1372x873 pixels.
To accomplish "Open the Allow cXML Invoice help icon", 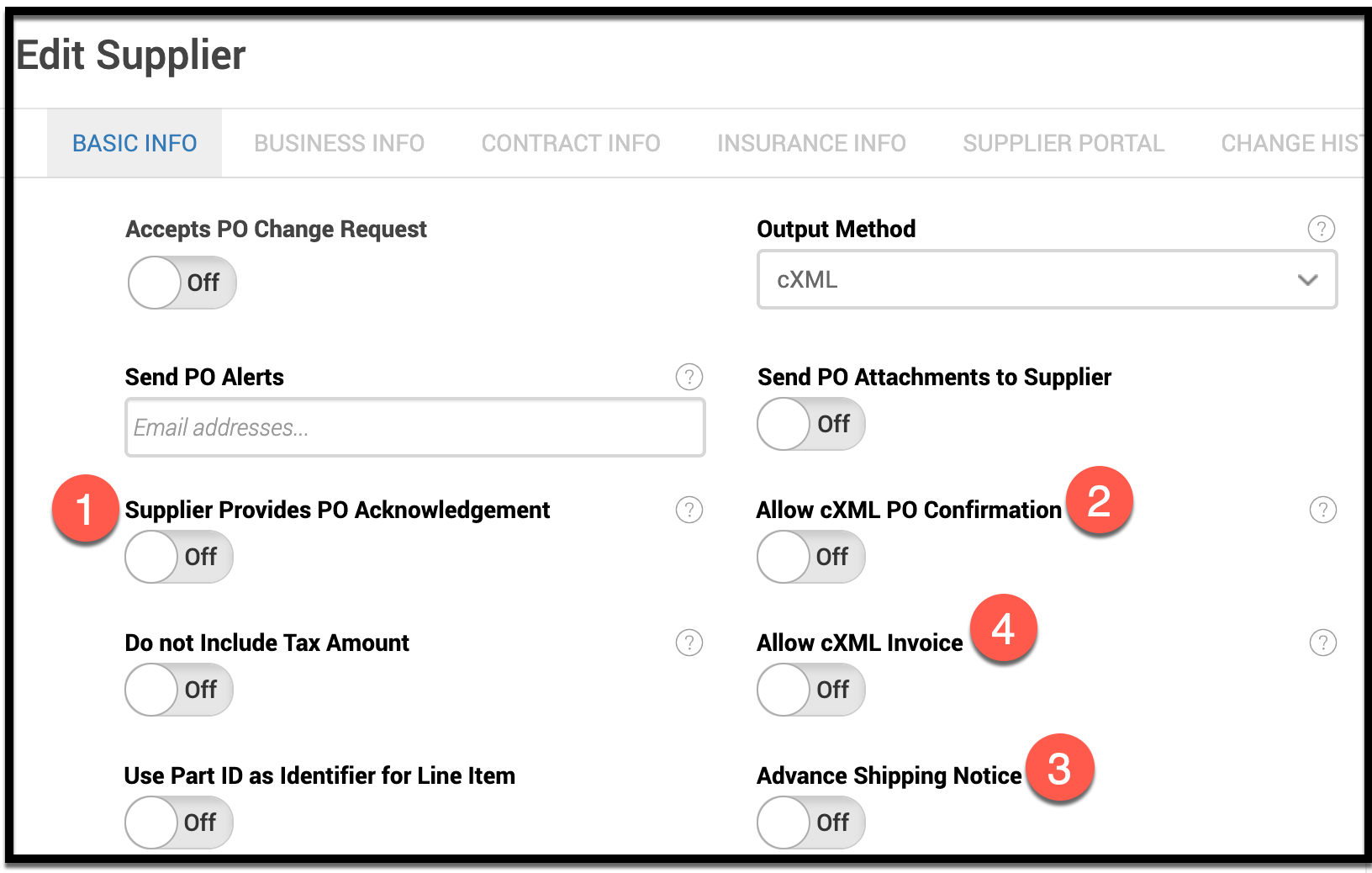I will pos(1322,643).
